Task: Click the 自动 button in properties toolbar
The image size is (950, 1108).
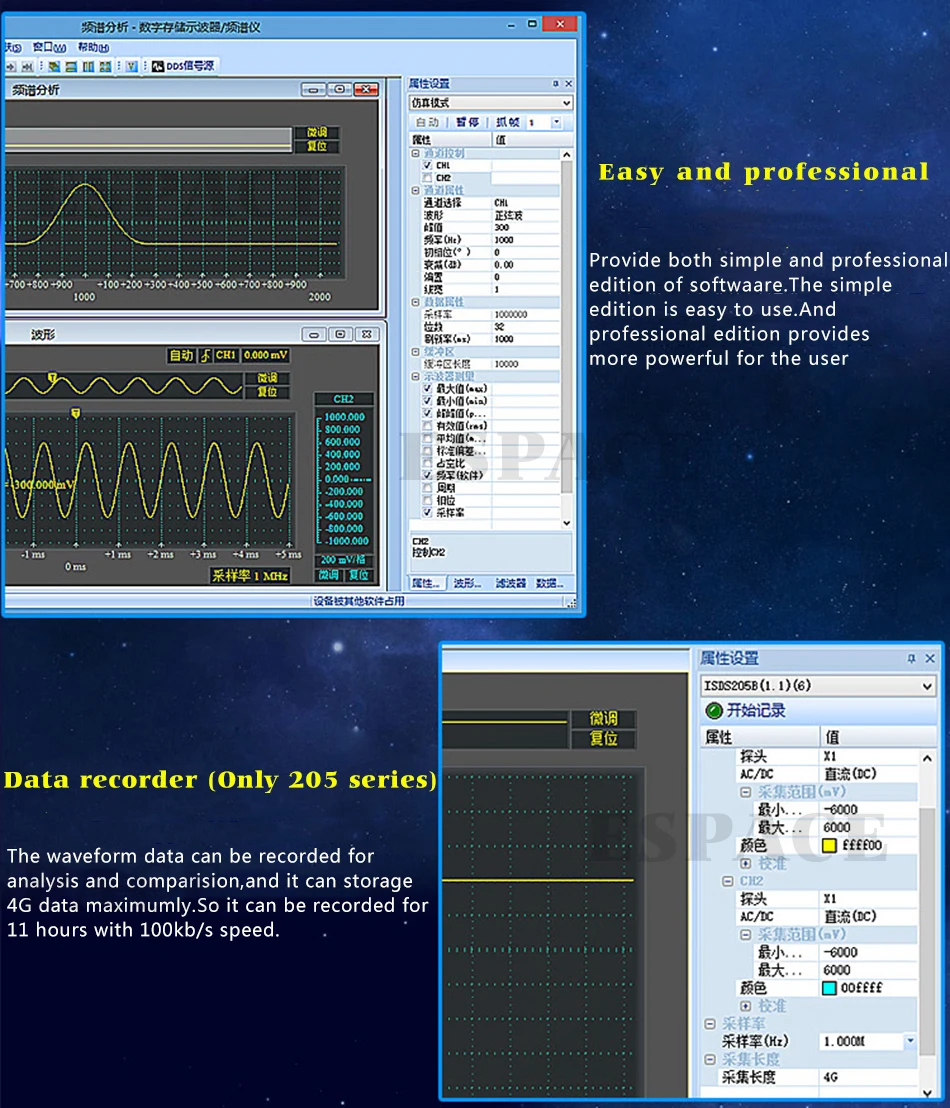Action: (x=428, y=122)
